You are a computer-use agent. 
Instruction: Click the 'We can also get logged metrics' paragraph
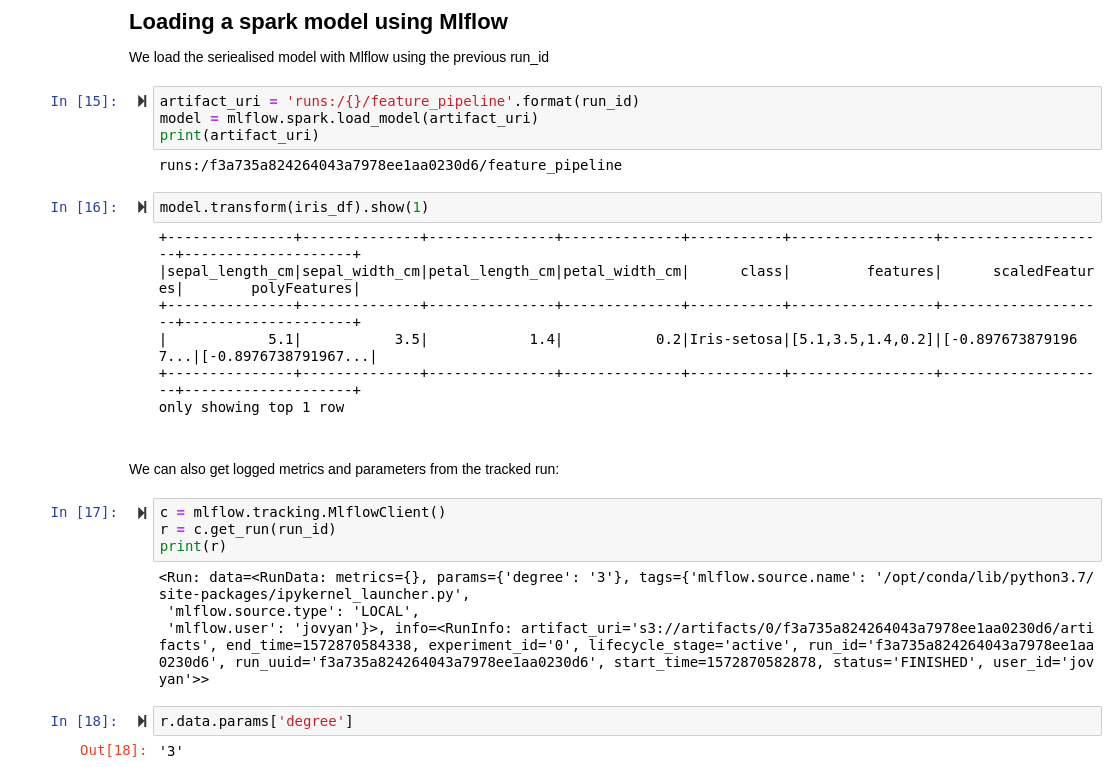pyautogui.click(x=344, y=470)
